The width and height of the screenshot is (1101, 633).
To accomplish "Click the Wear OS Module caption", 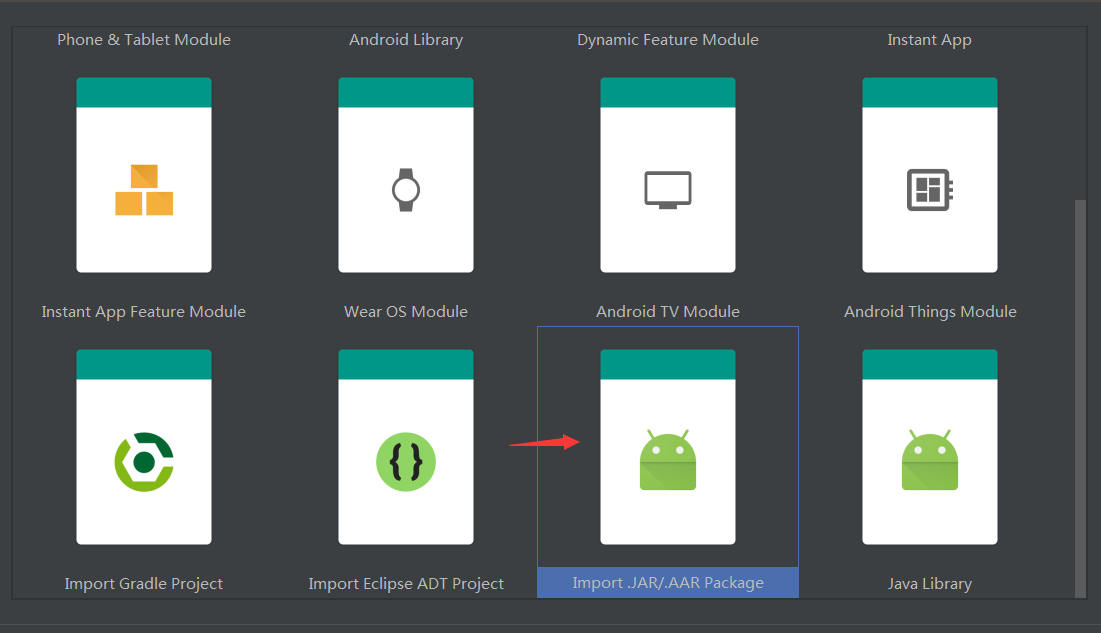I will 406,312.
